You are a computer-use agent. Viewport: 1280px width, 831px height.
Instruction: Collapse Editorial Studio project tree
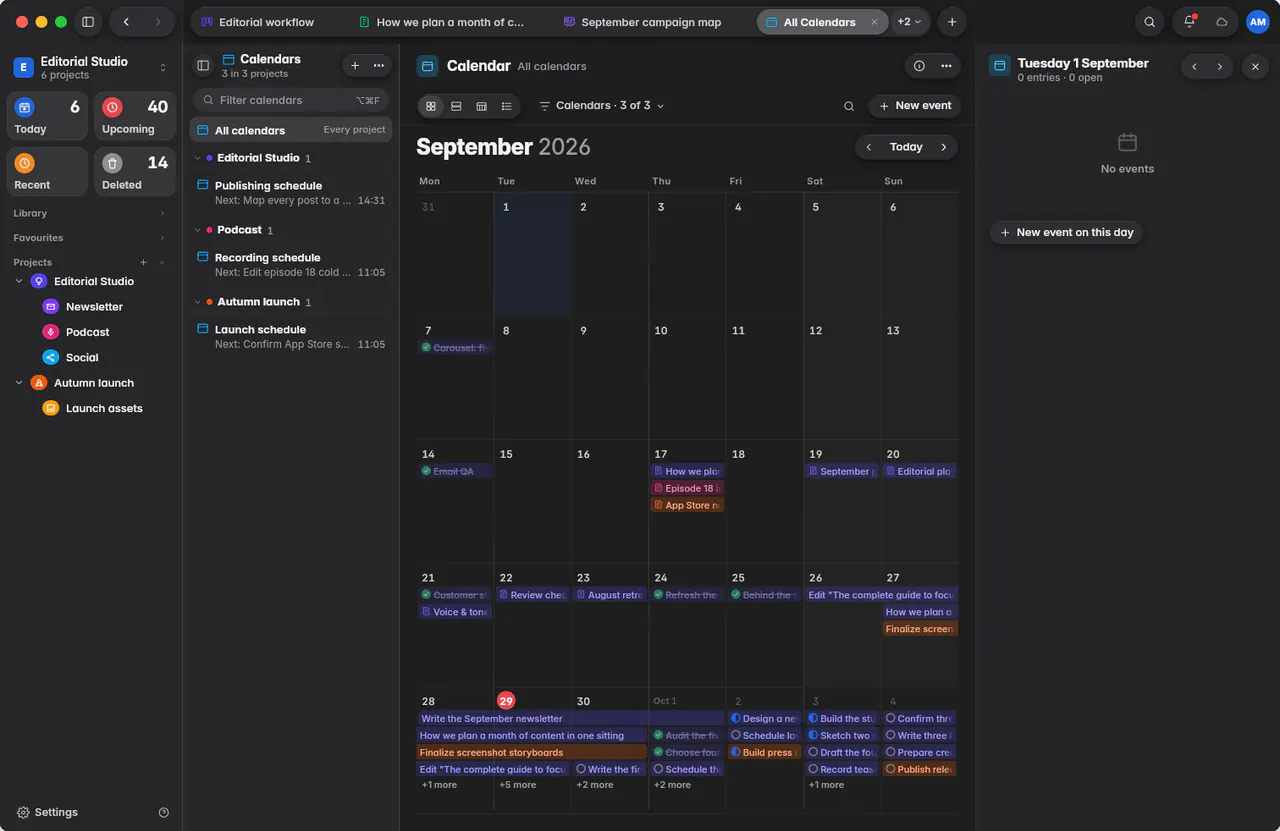pos(19,282)
